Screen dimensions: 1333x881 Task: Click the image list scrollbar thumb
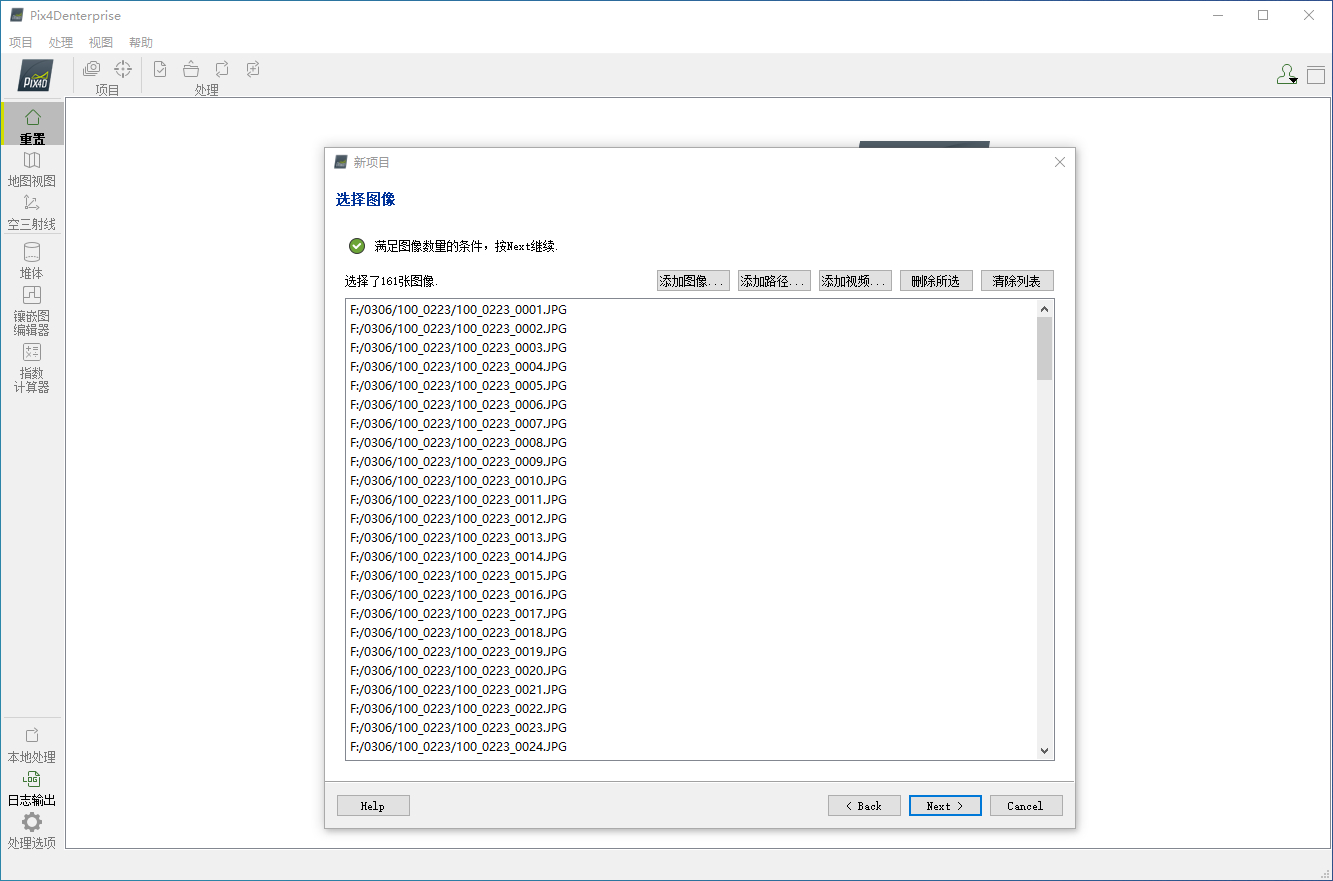click(1044, 349)
